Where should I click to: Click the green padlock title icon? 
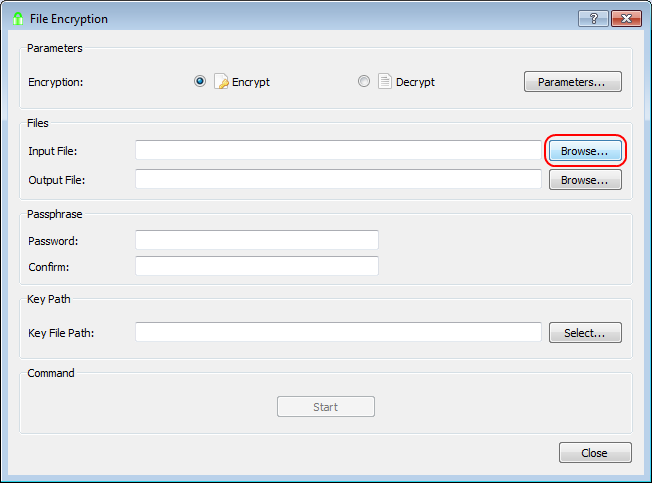pyautogui.click(x=18, y=19)
